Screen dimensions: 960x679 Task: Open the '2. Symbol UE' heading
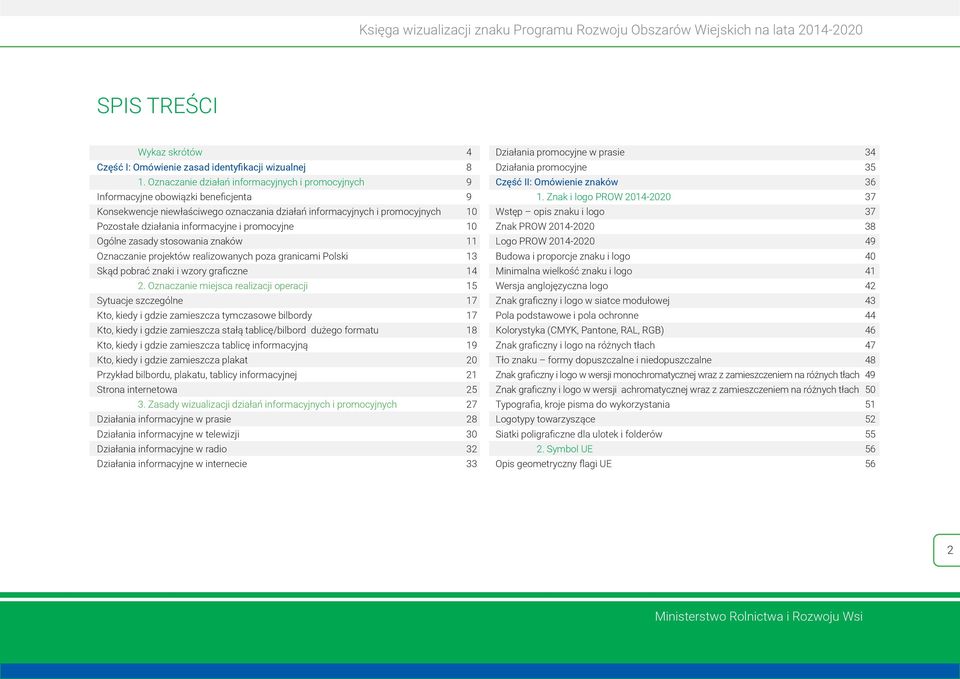[x=564, y=449]
